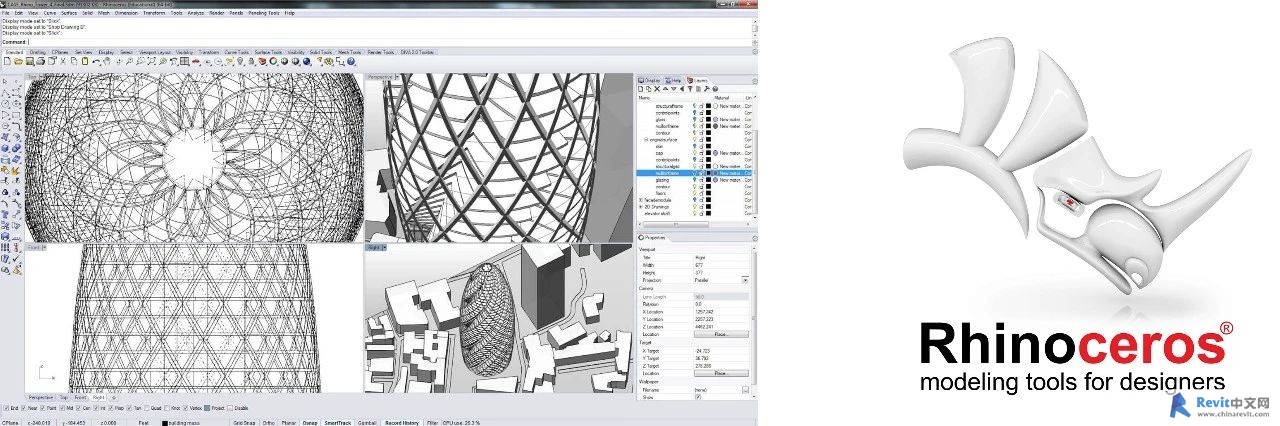Expand the engineersurface layer group
Screen dimensions: 1280x426
point(646,140)
